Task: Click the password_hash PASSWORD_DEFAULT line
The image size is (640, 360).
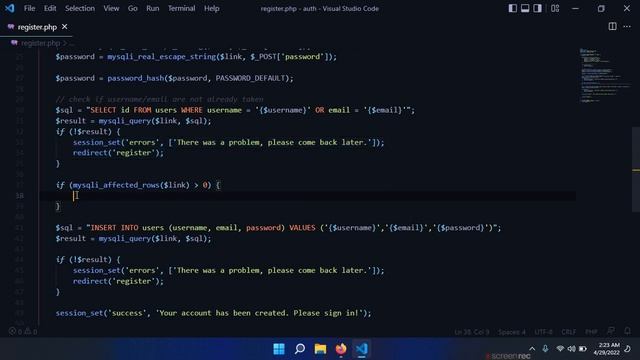Action: tap(174, 78)
